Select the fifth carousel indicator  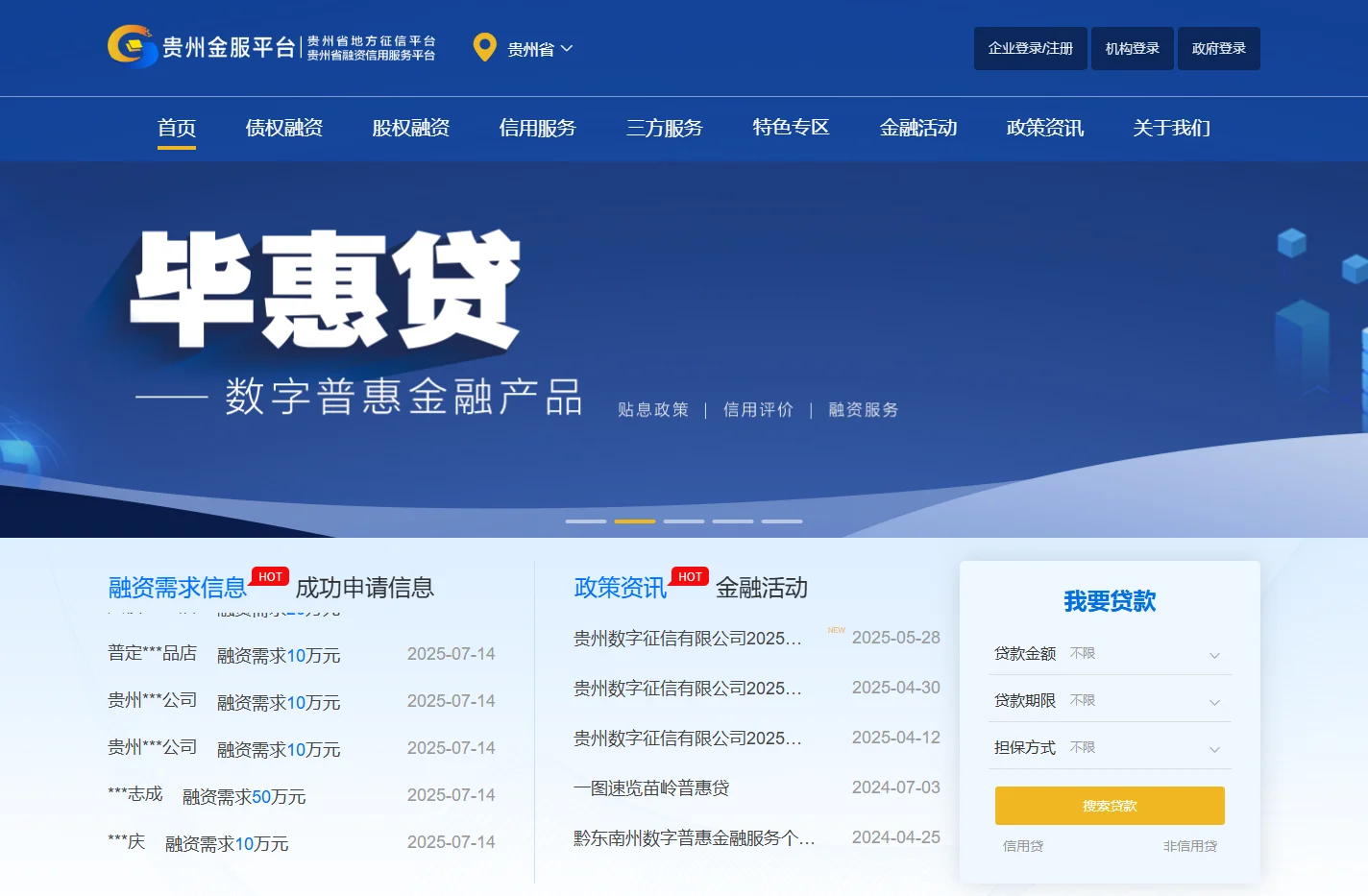pos(782,521)
